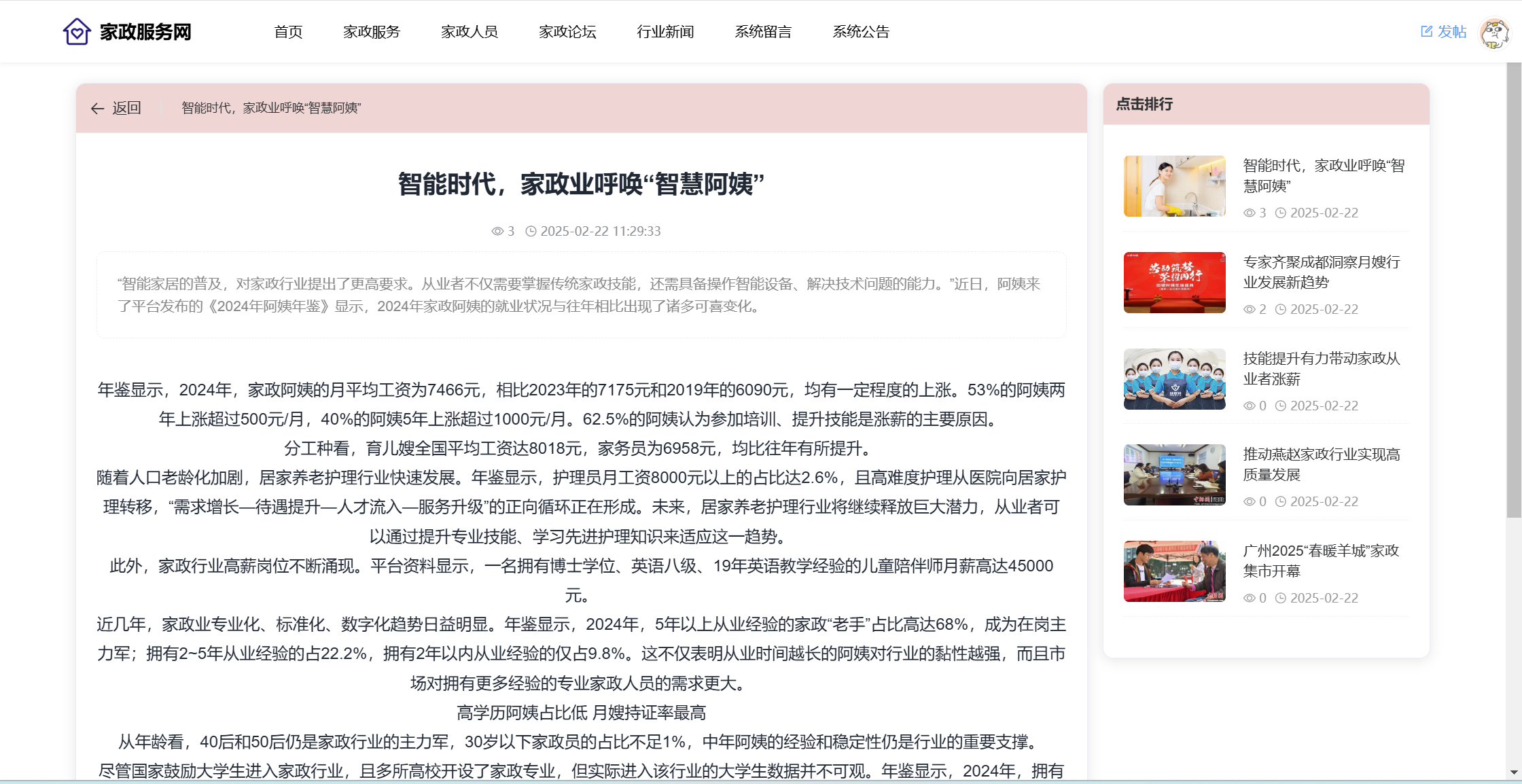Go to 家政服务 navigation tab
1522x784 pixels.
coord(372,32)
